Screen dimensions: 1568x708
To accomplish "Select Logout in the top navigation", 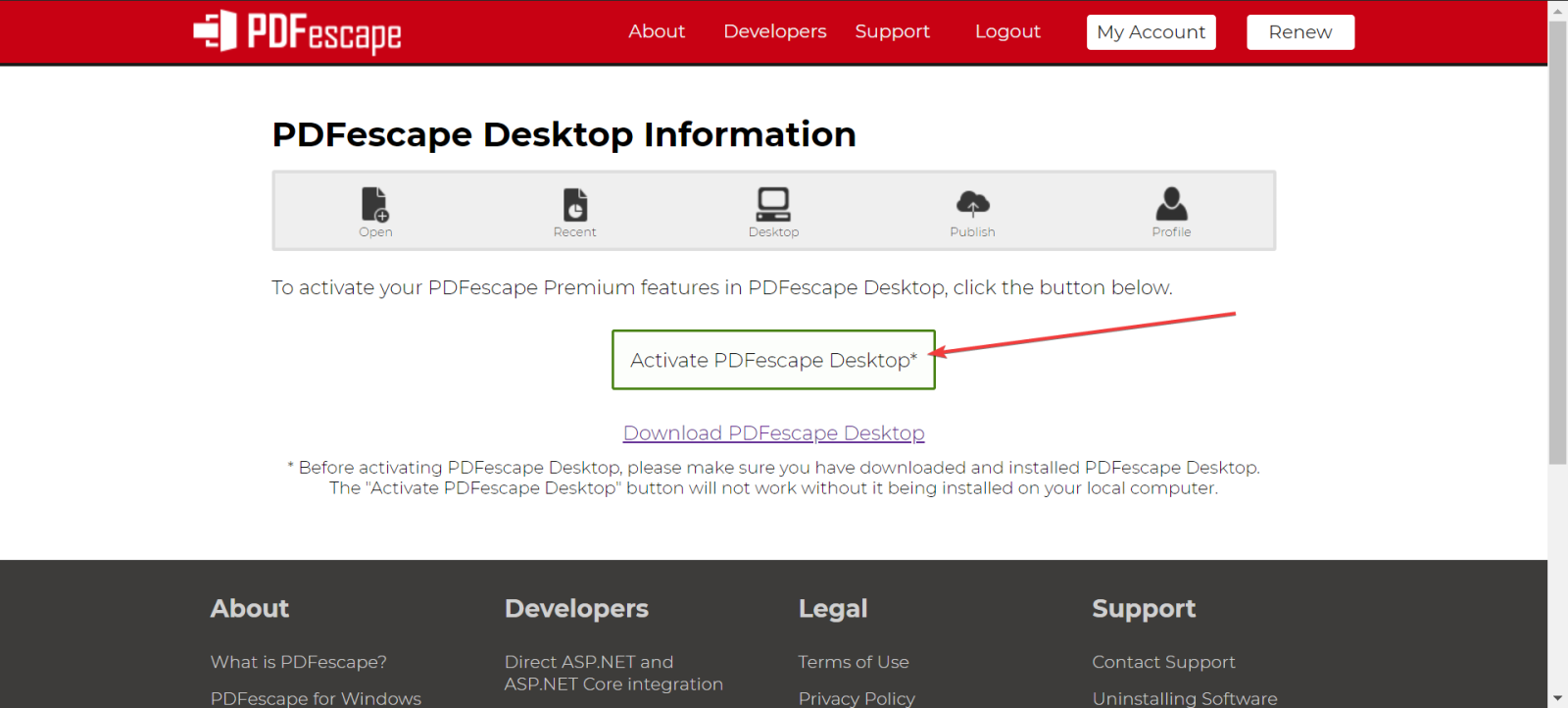I will pos(1007,31).
